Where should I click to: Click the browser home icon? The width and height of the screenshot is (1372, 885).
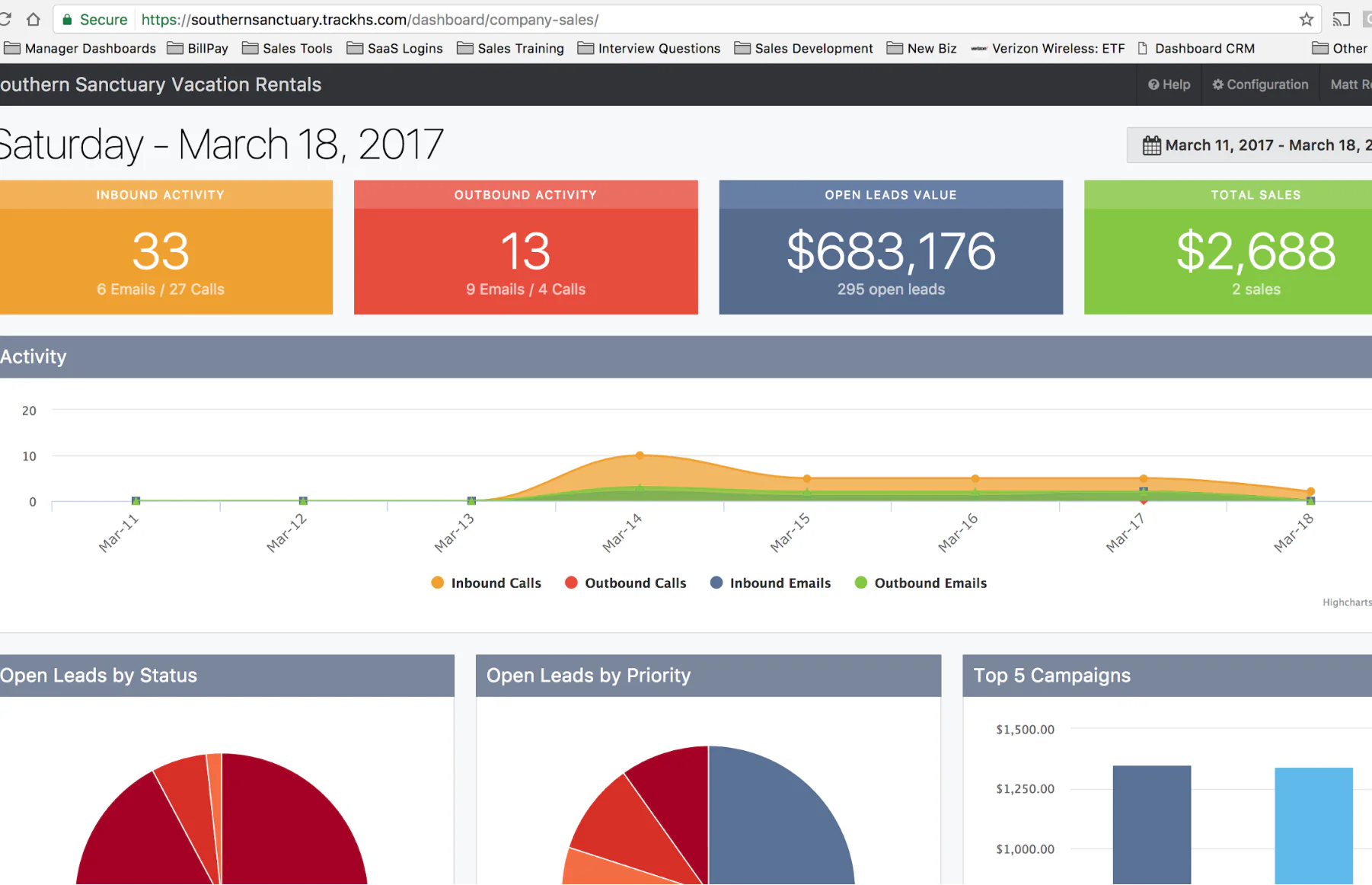(x=33, y=20)
